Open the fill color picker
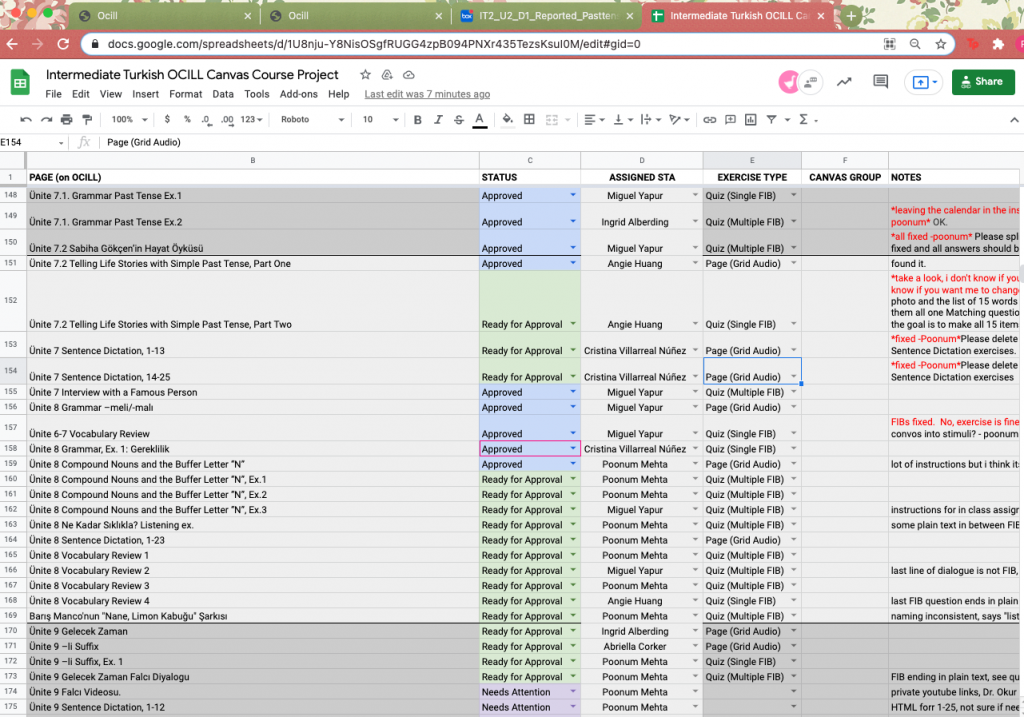The width and height of the screenshot is (1024, 717). coord(507,120)
